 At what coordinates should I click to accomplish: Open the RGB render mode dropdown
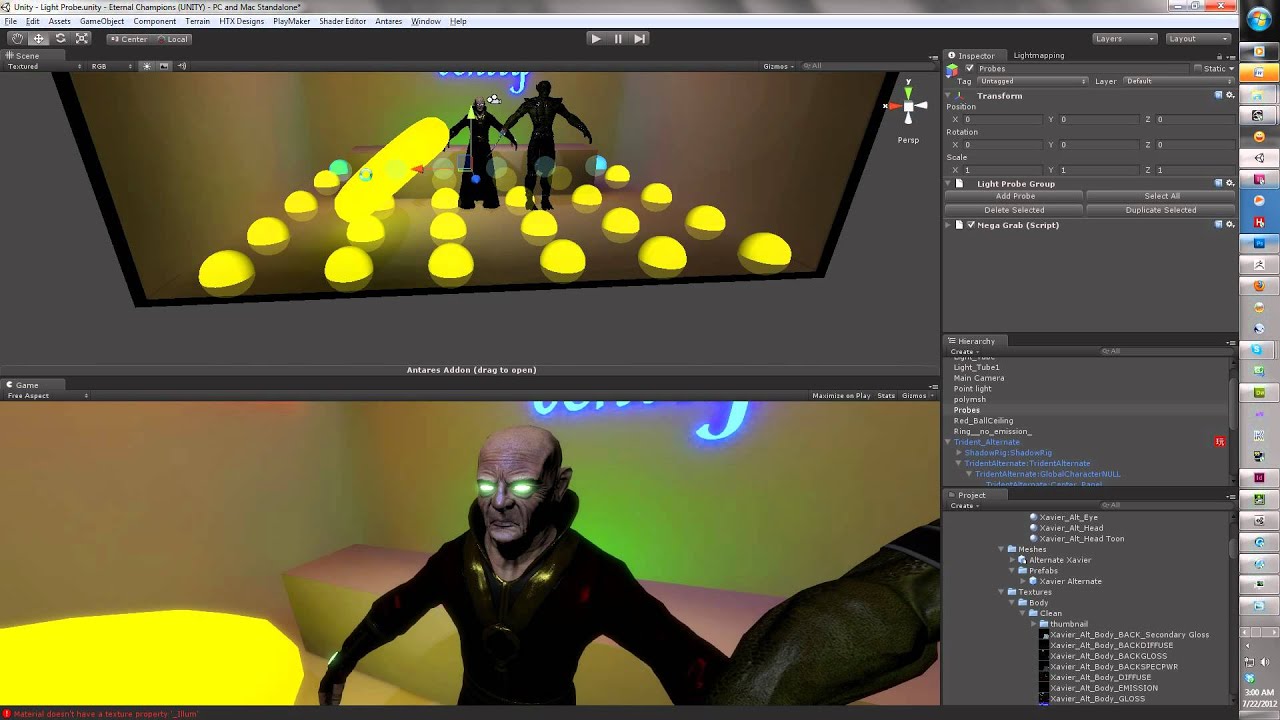[112, 66]
